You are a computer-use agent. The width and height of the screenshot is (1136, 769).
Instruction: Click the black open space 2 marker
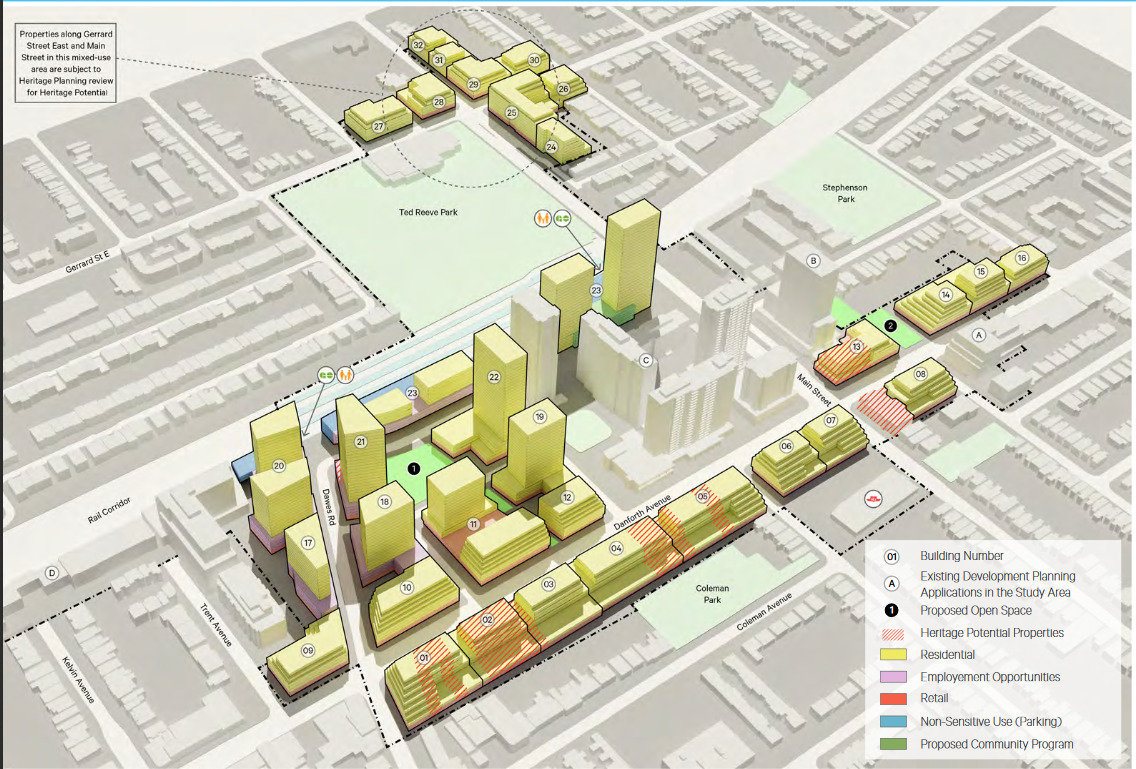888,325
